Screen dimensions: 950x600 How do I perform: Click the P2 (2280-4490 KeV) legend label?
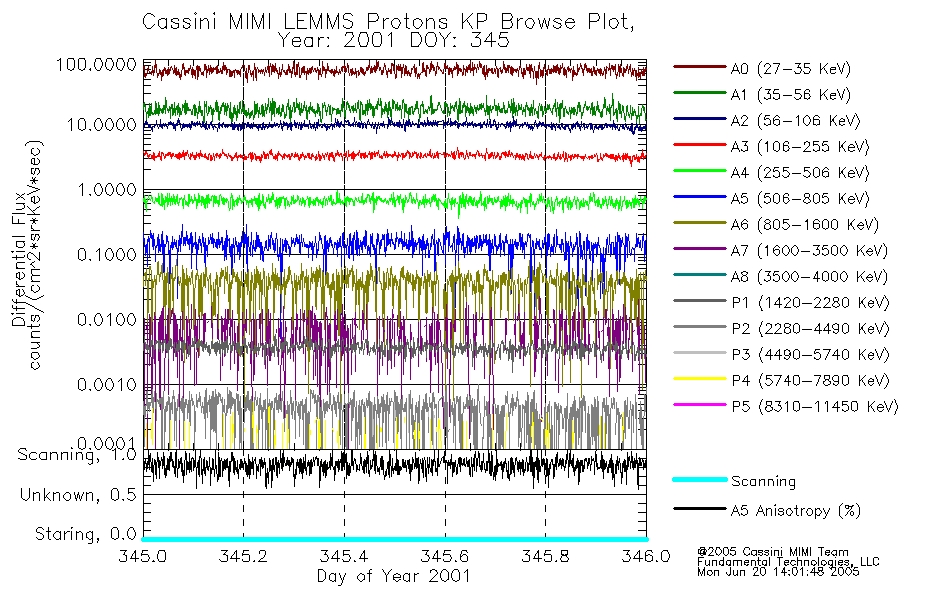click(x=810, y=329)
